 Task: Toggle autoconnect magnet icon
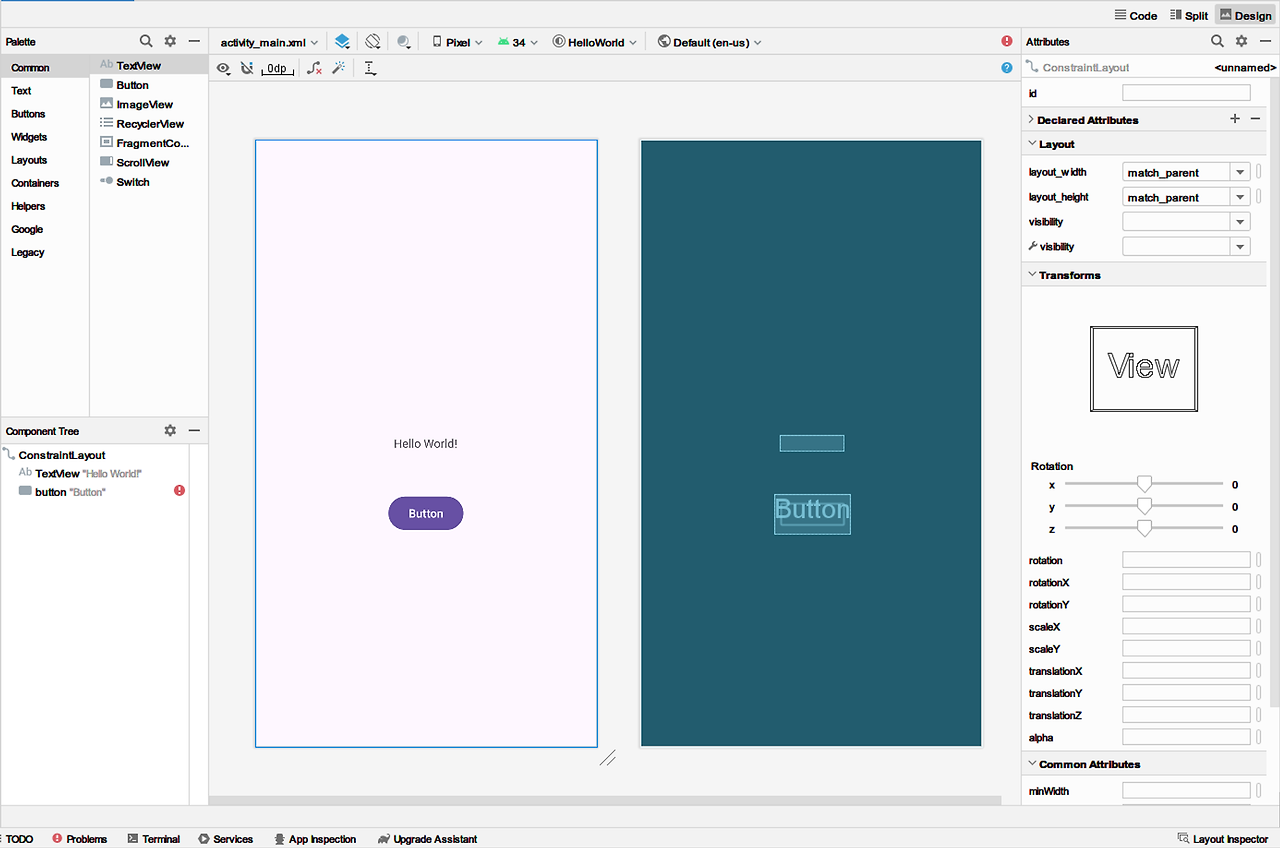(247, 68)
